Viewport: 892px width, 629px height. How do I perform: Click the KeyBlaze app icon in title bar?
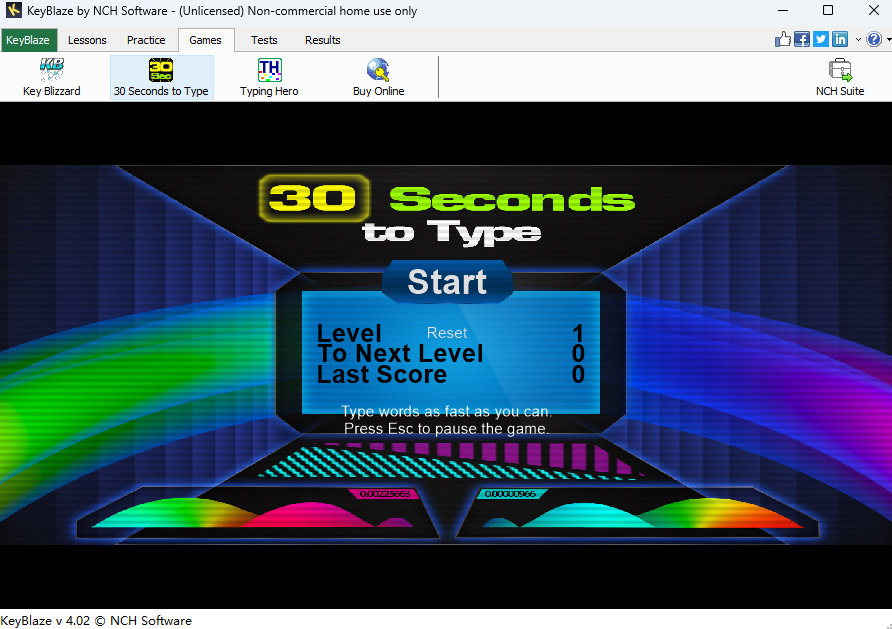click(x=13, y=10)
